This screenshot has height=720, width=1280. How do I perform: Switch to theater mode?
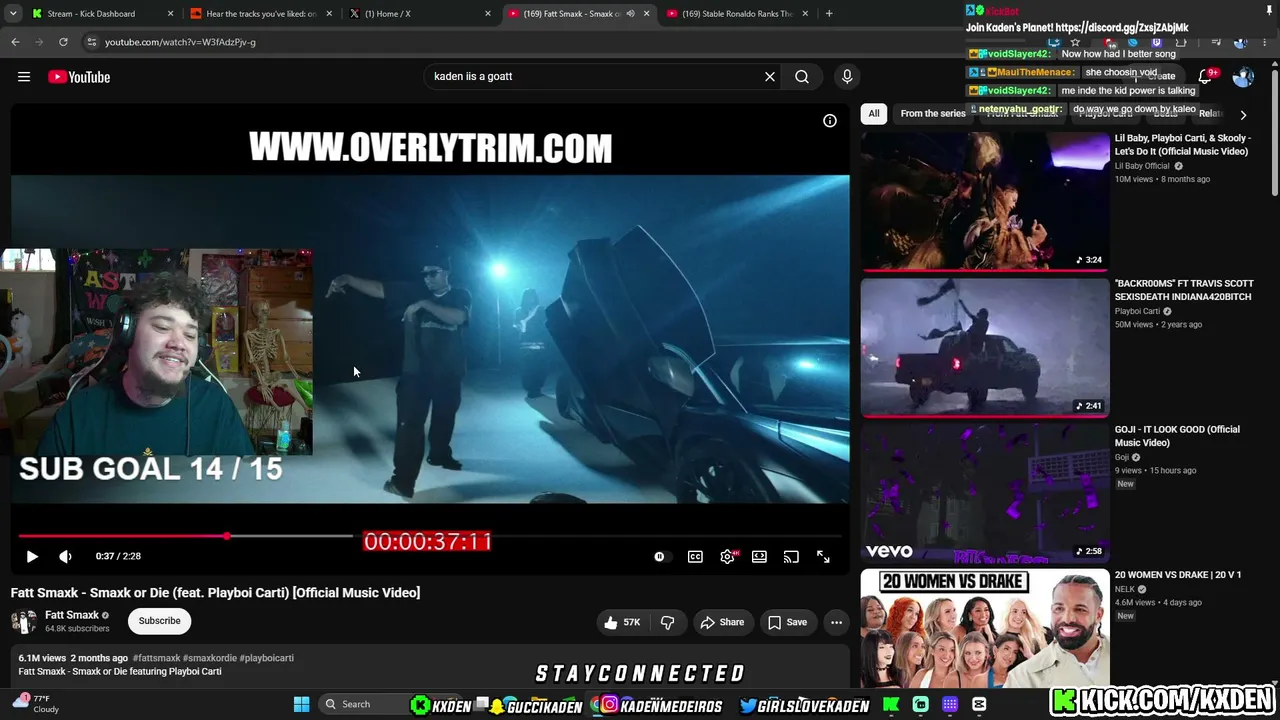pyautogui.click(x=759, y=557)
